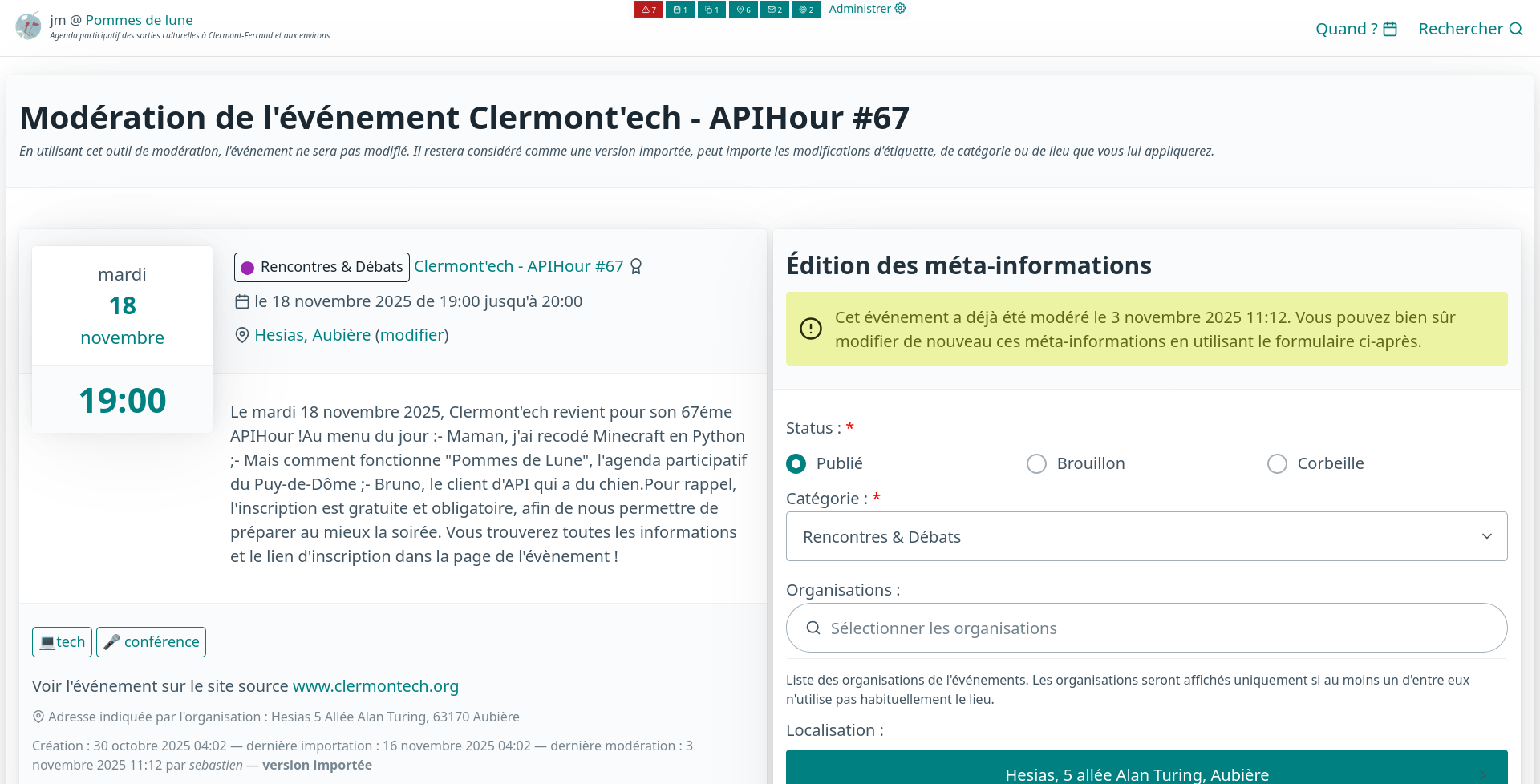Image resolution: width=1540 pixels, height=784 pixels.
Task: Follow the www.clermontech.org source link
Action: click(375, 686)
